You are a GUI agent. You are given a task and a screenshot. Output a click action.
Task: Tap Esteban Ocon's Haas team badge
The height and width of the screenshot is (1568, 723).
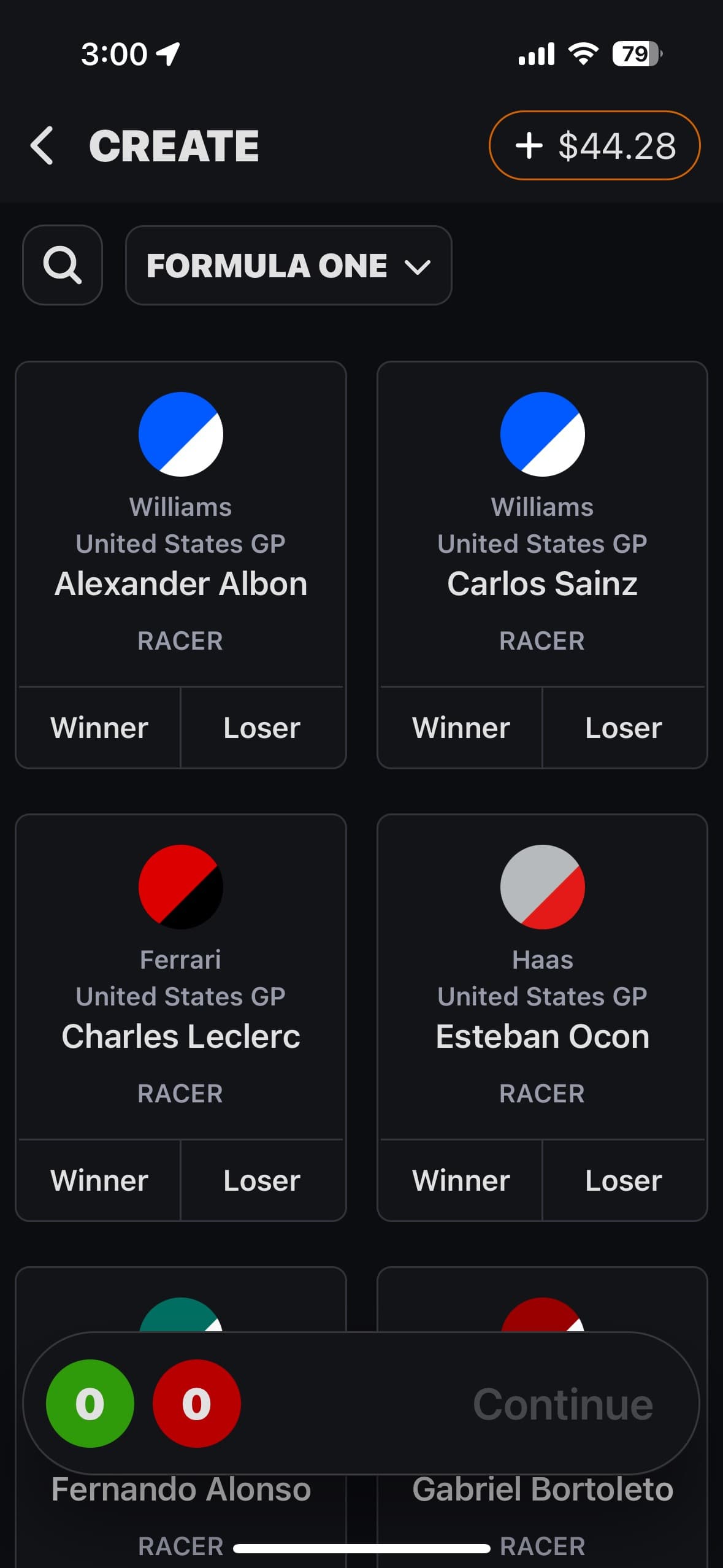tap(542, 887)
